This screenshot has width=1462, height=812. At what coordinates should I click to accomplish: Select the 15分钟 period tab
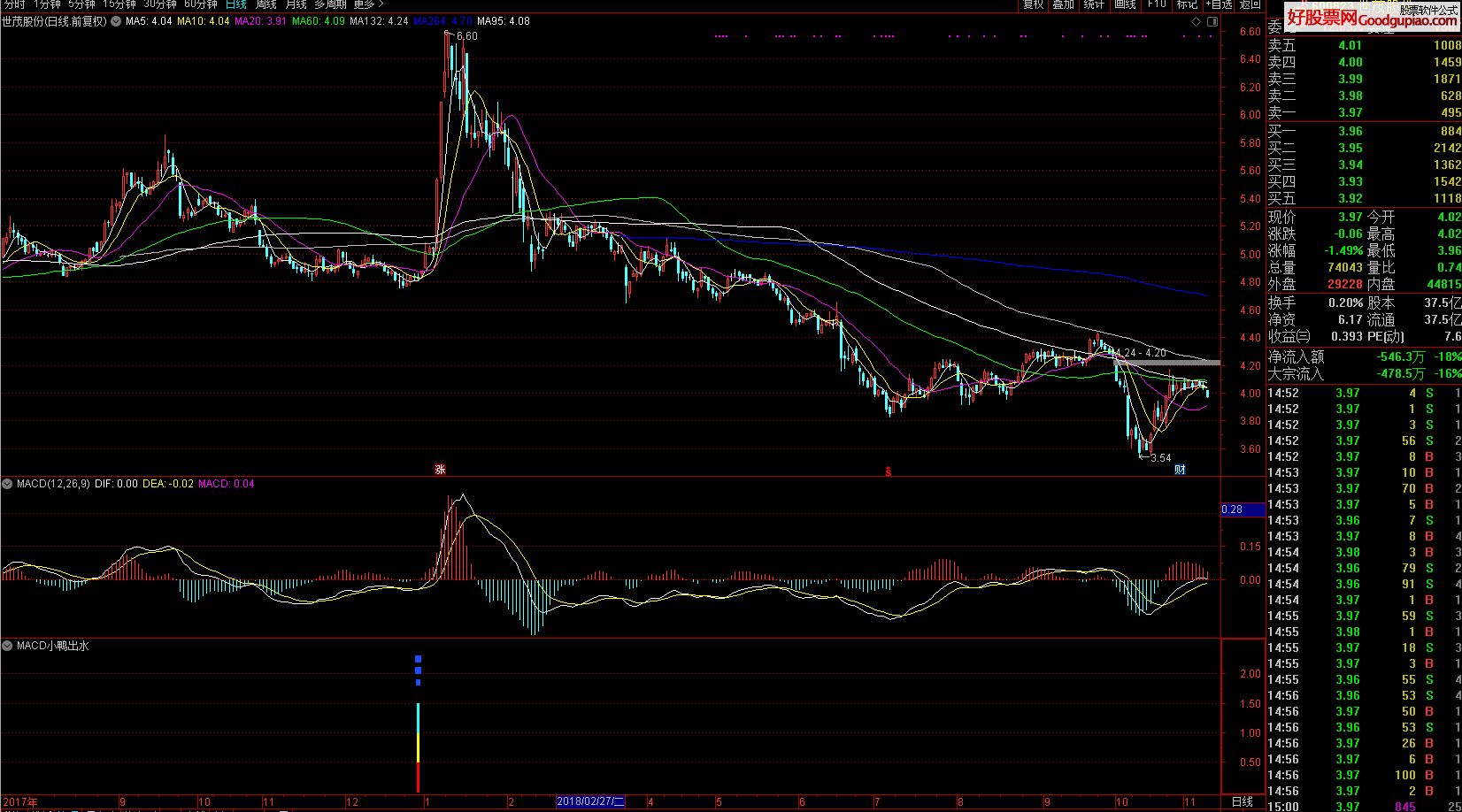pos(119,4)
